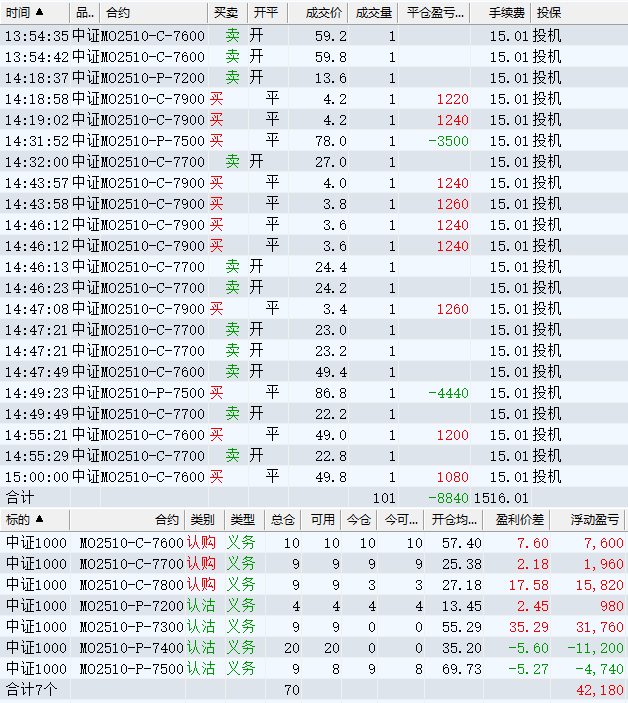Select the MO2510-P-7400 position row
Screen dimensions: 628x703
(x=300, y=647)
